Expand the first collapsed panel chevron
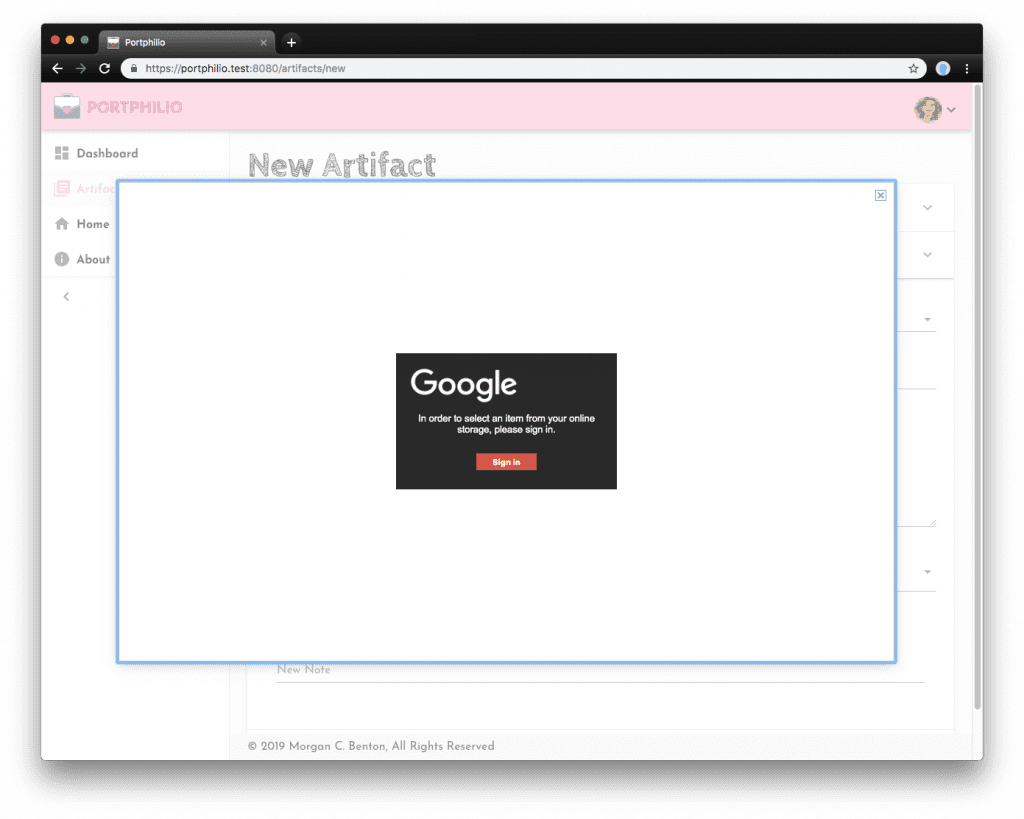 coord(927,208)
